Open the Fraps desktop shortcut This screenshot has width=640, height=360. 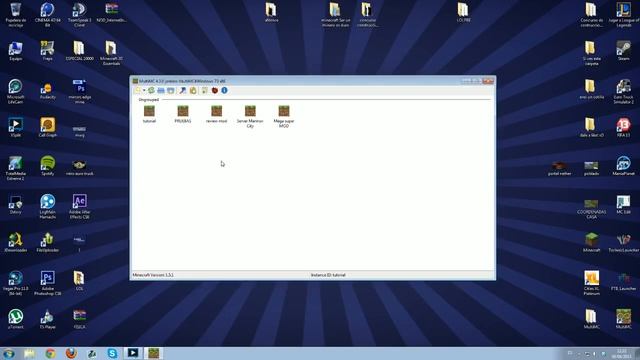click(47, 51)
